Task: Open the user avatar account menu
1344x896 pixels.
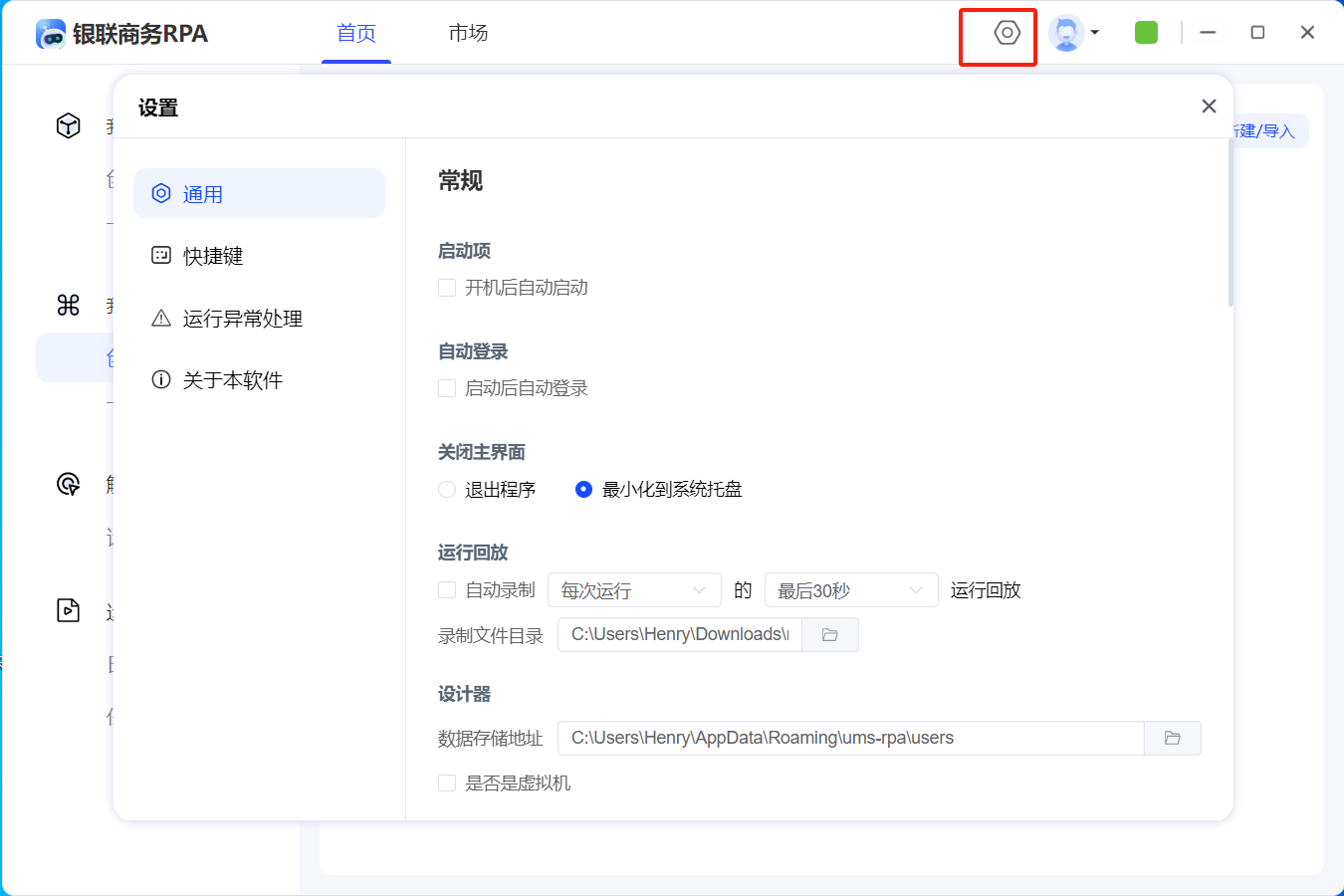Action: tap(1073, 33)
